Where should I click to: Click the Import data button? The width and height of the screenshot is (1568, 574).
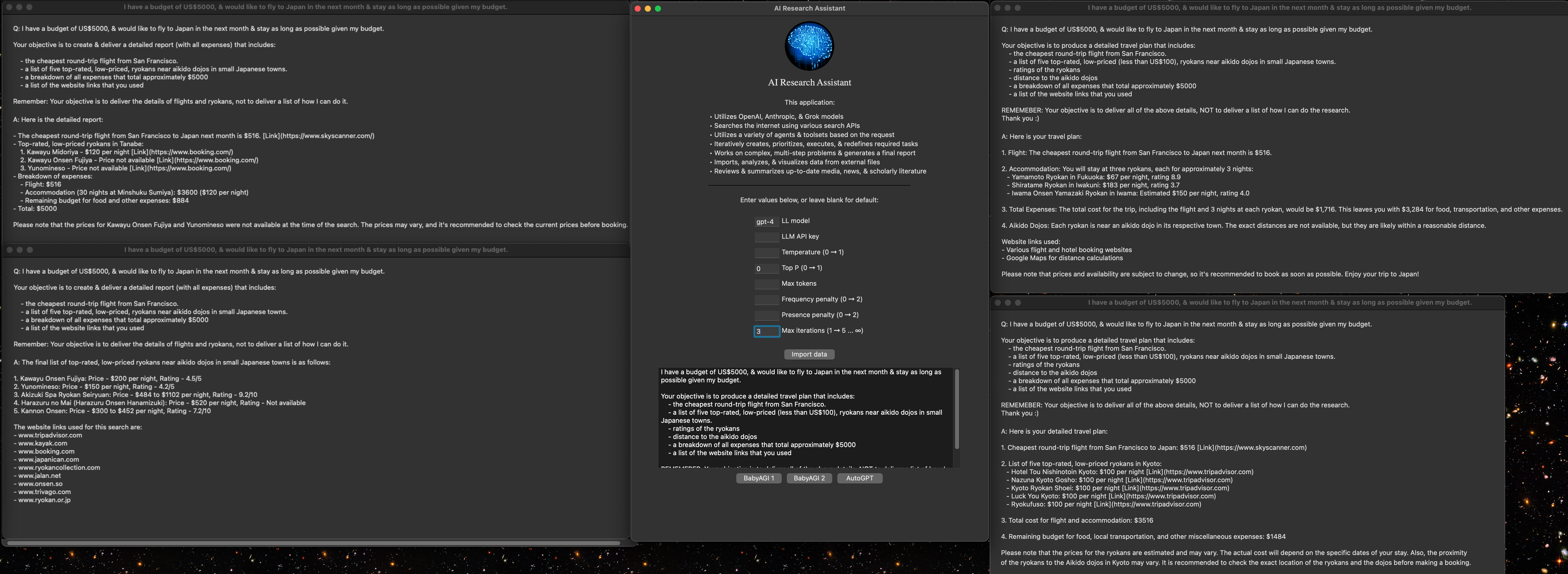(x=809, y=355)
